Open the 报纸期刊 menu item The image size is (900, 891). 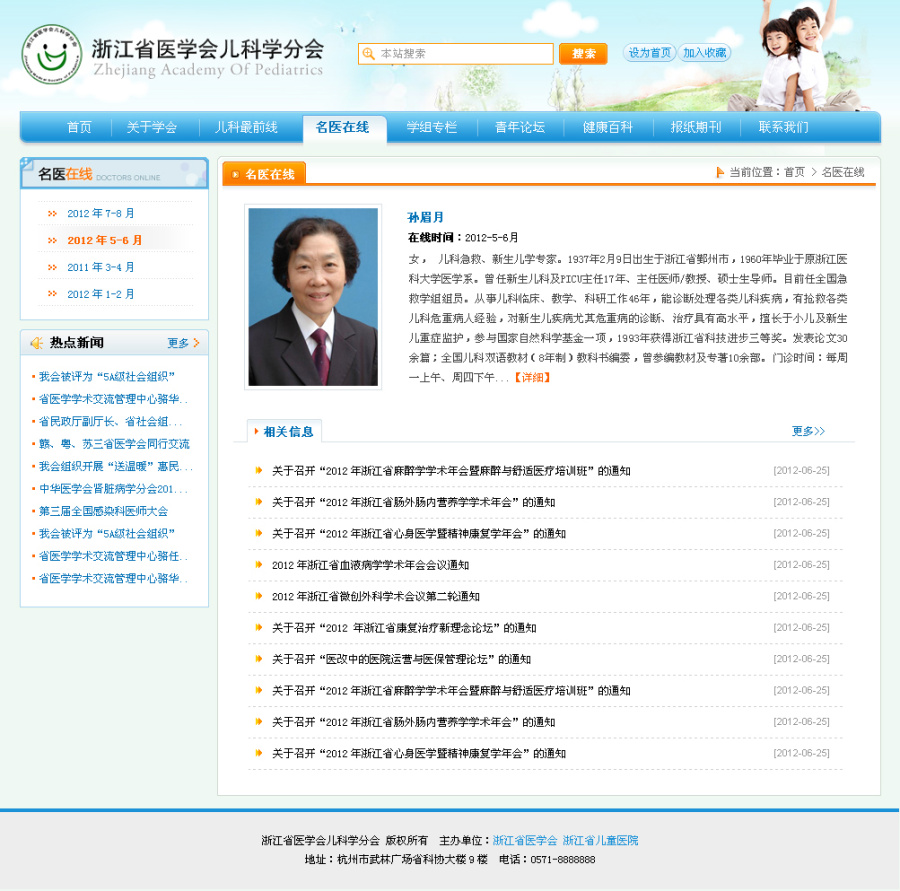695,128
